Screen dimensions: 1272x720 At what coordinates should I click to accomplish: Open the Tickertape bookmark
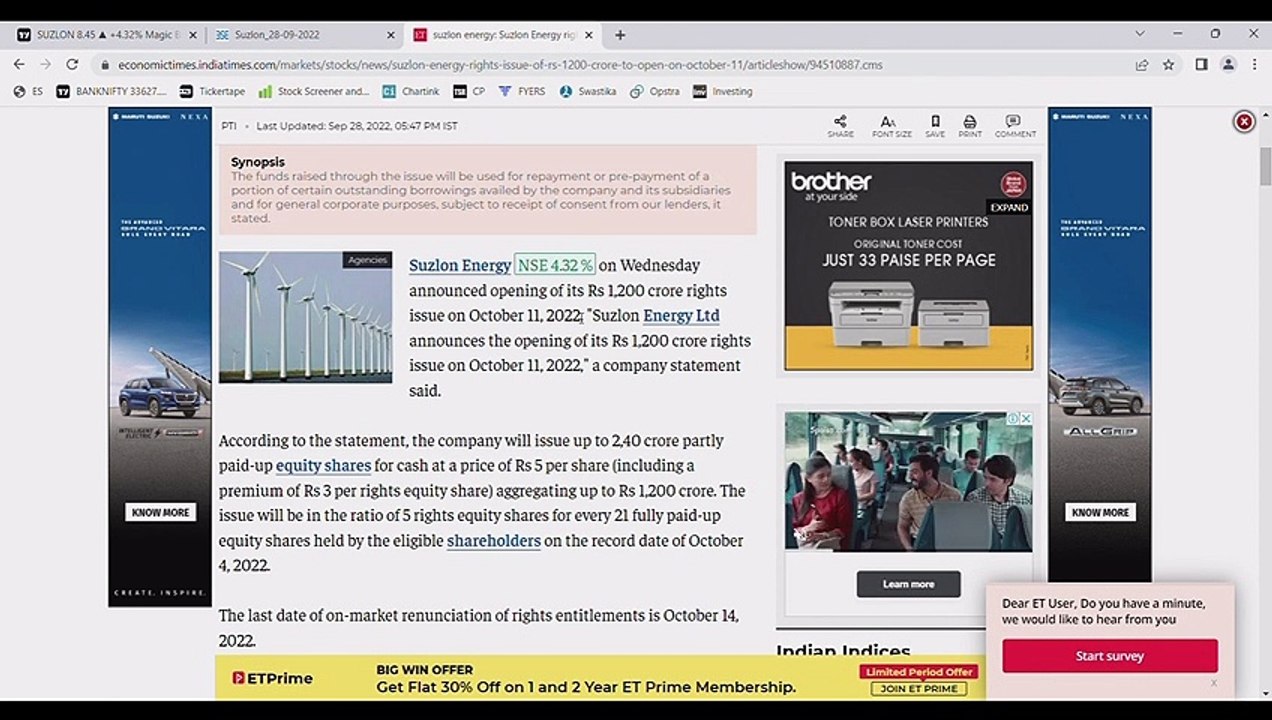point(212,91)
